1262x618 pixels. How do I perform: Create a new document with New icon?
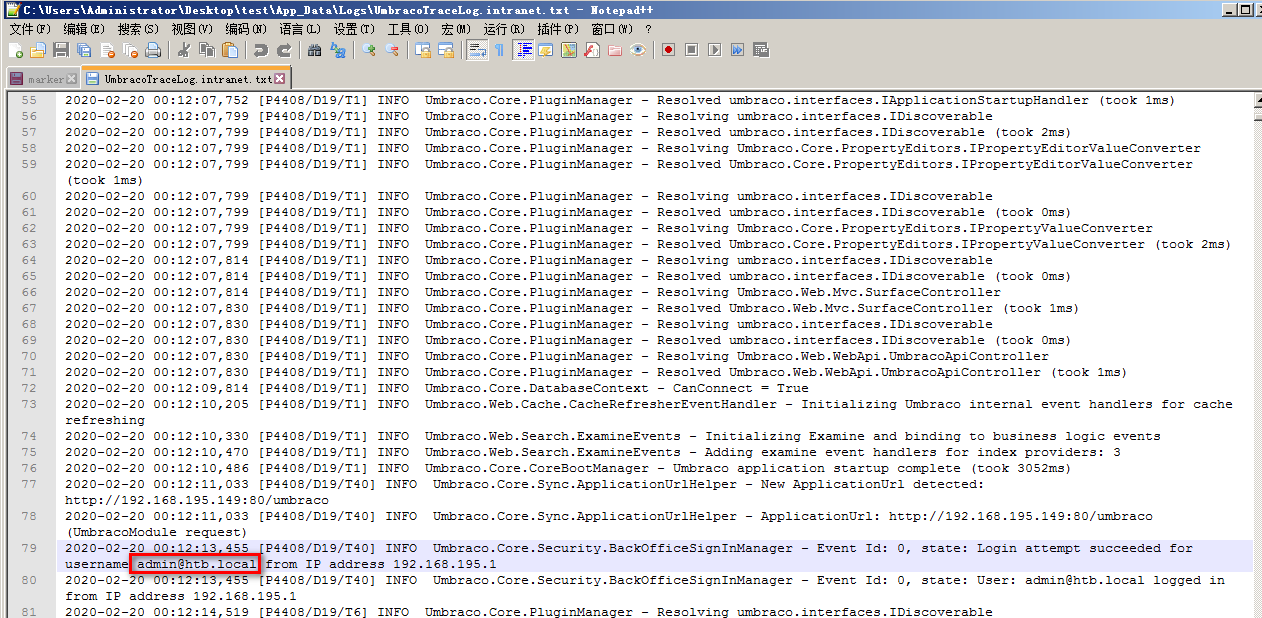[16, 50]
